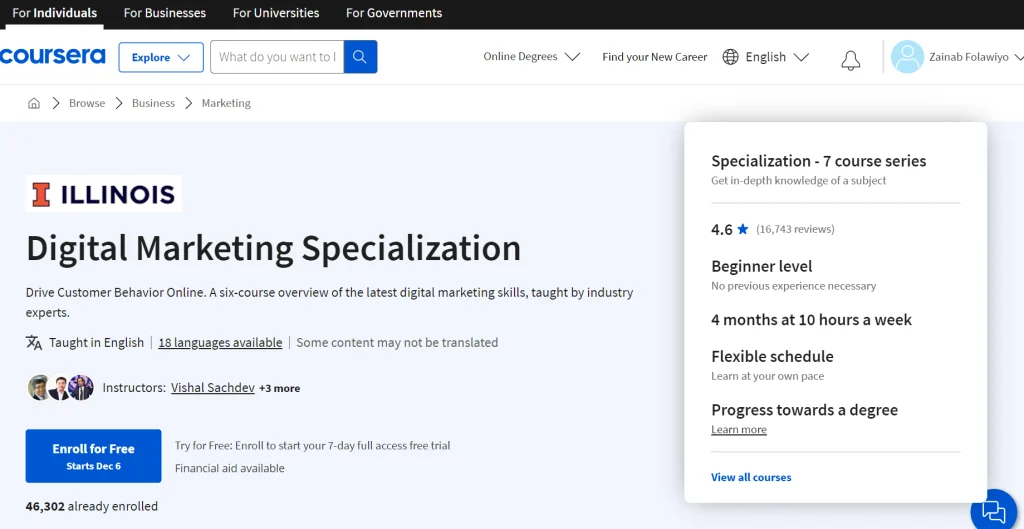Switch to For Universities tab

(276, 13)
